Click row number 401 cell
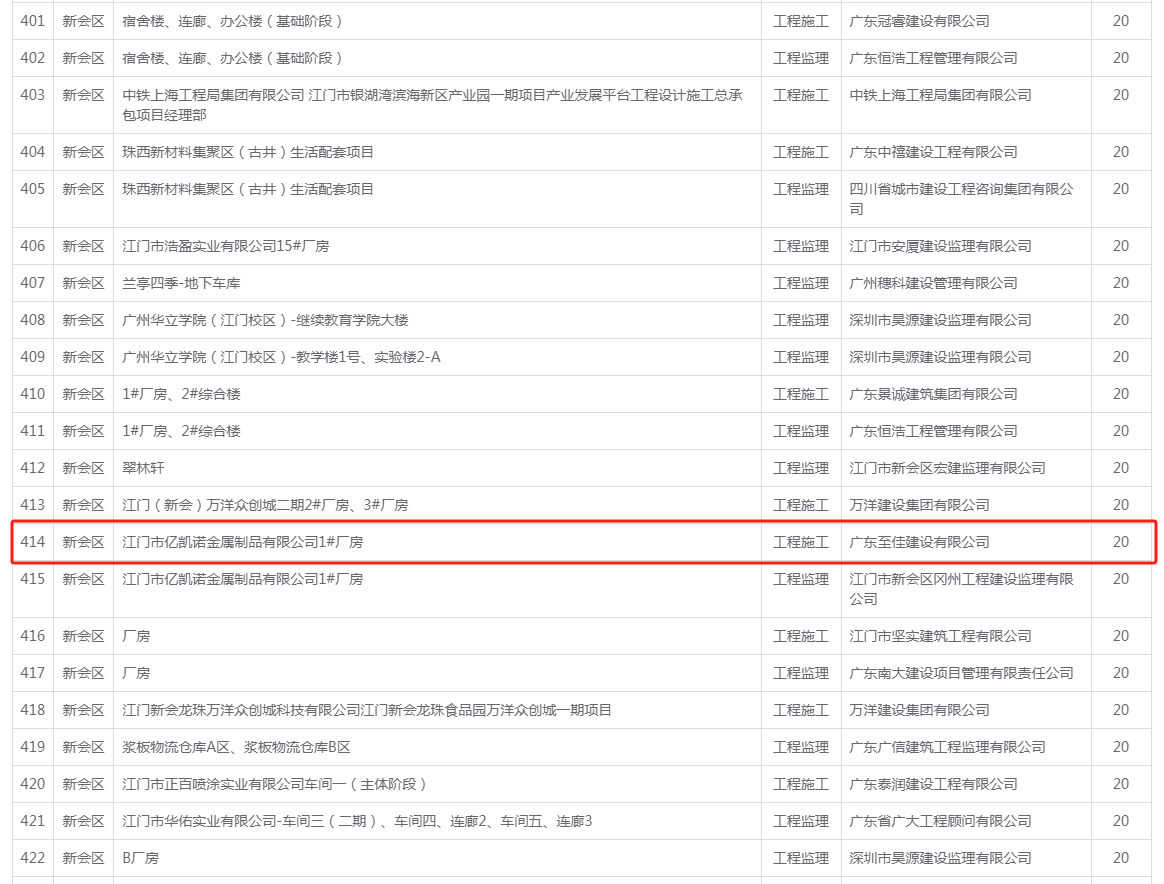 coord(33,21)
